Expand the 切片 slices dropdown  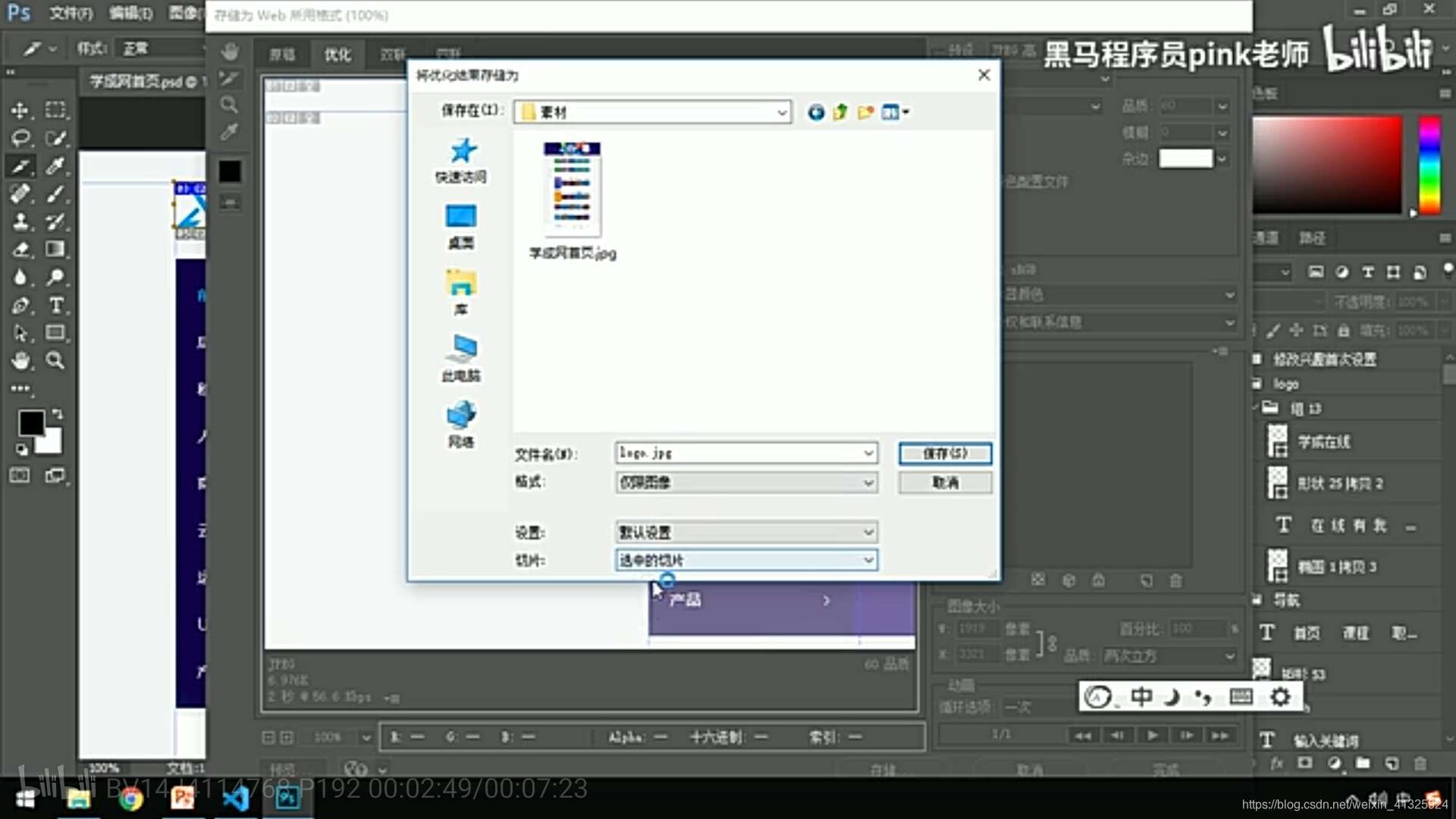868,560
